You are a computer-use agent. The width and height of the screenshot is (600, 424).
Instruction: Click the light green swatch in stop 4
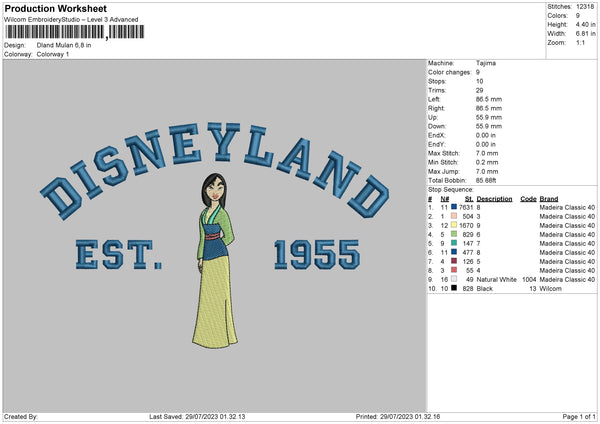[453, 234]
